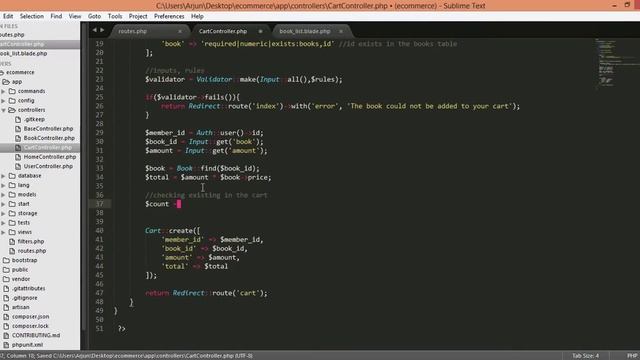The image size is (640, 360).
Task: Expand the lang folder
Action: tap(4, 185)
